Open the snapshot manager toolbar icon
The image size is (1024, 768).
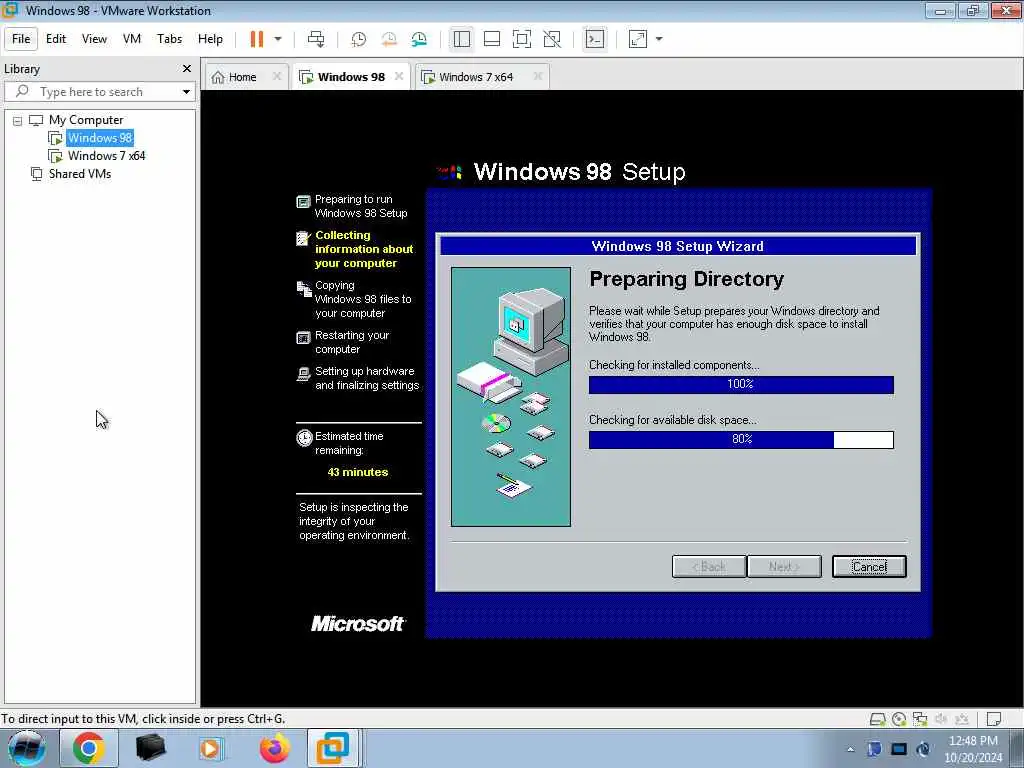(419, 39)
